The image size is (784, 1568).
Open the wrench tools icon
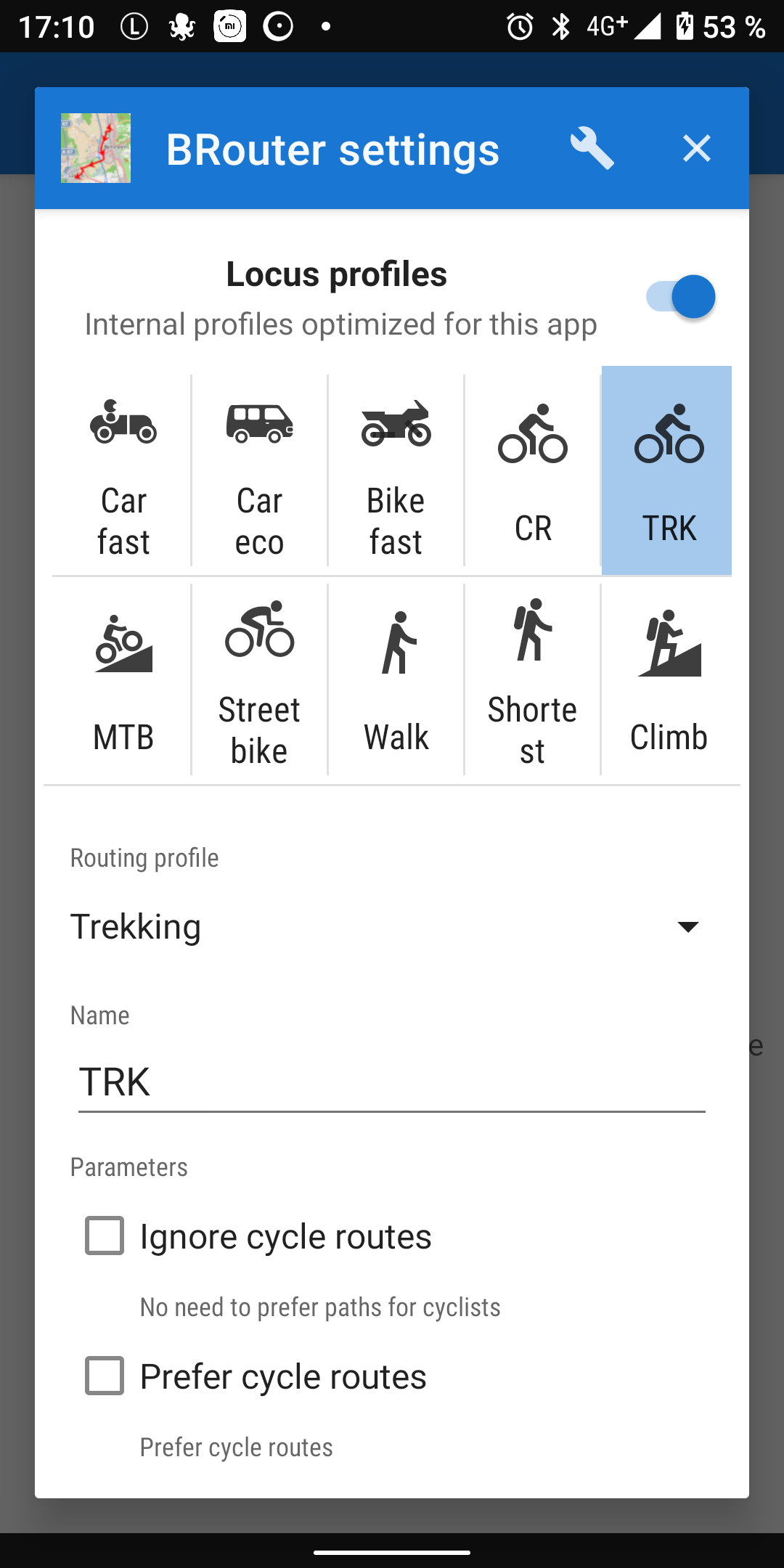pos(592,148)
